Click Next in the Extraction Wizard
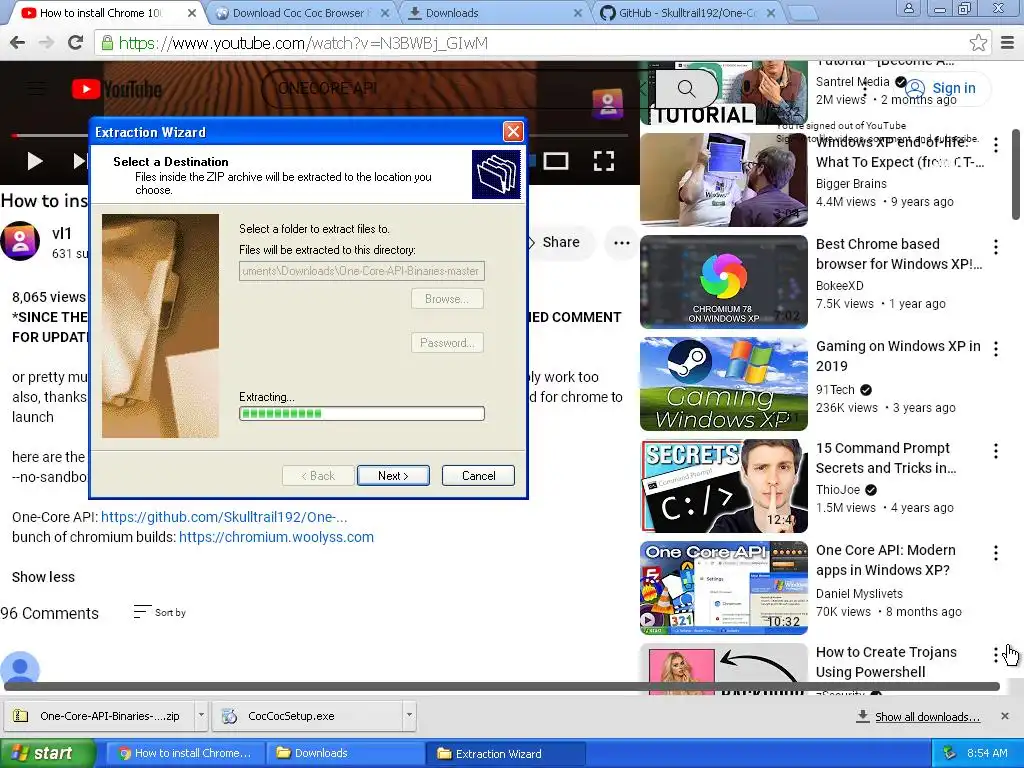The width and height of the screenshot is (1024, 768). [x=393, y=475]
